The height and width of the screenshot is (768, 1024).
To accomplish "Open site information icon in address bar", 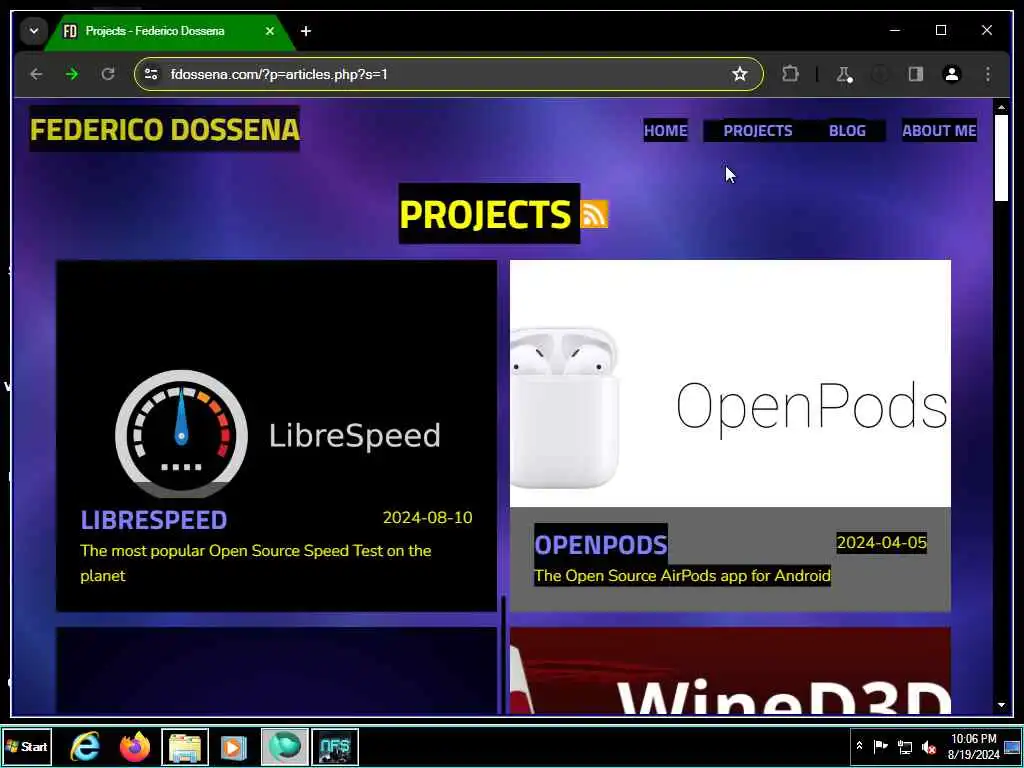I will [151, 74].
